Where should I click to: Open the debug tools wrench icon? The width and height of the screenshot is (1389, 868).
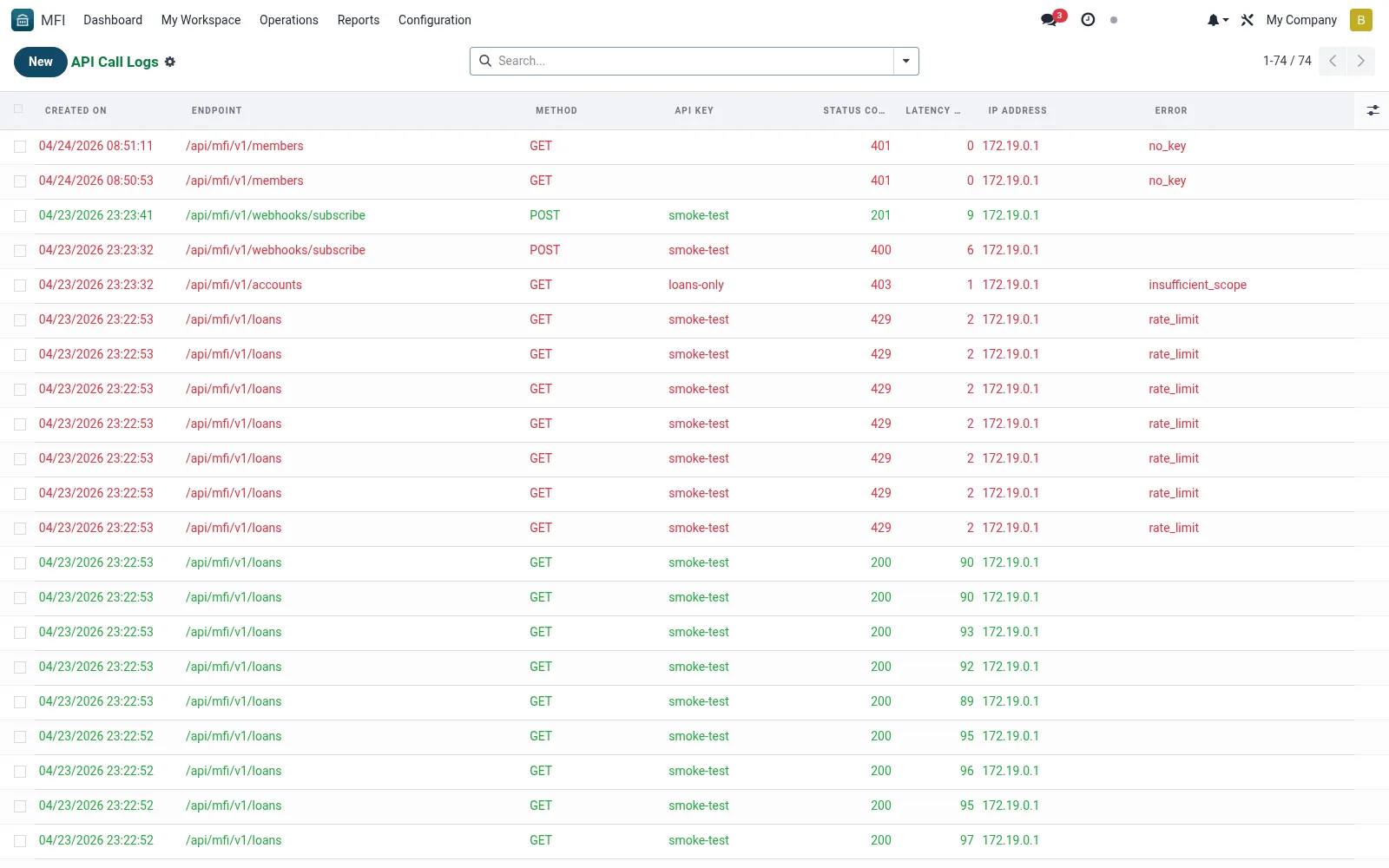(1247, 20)
